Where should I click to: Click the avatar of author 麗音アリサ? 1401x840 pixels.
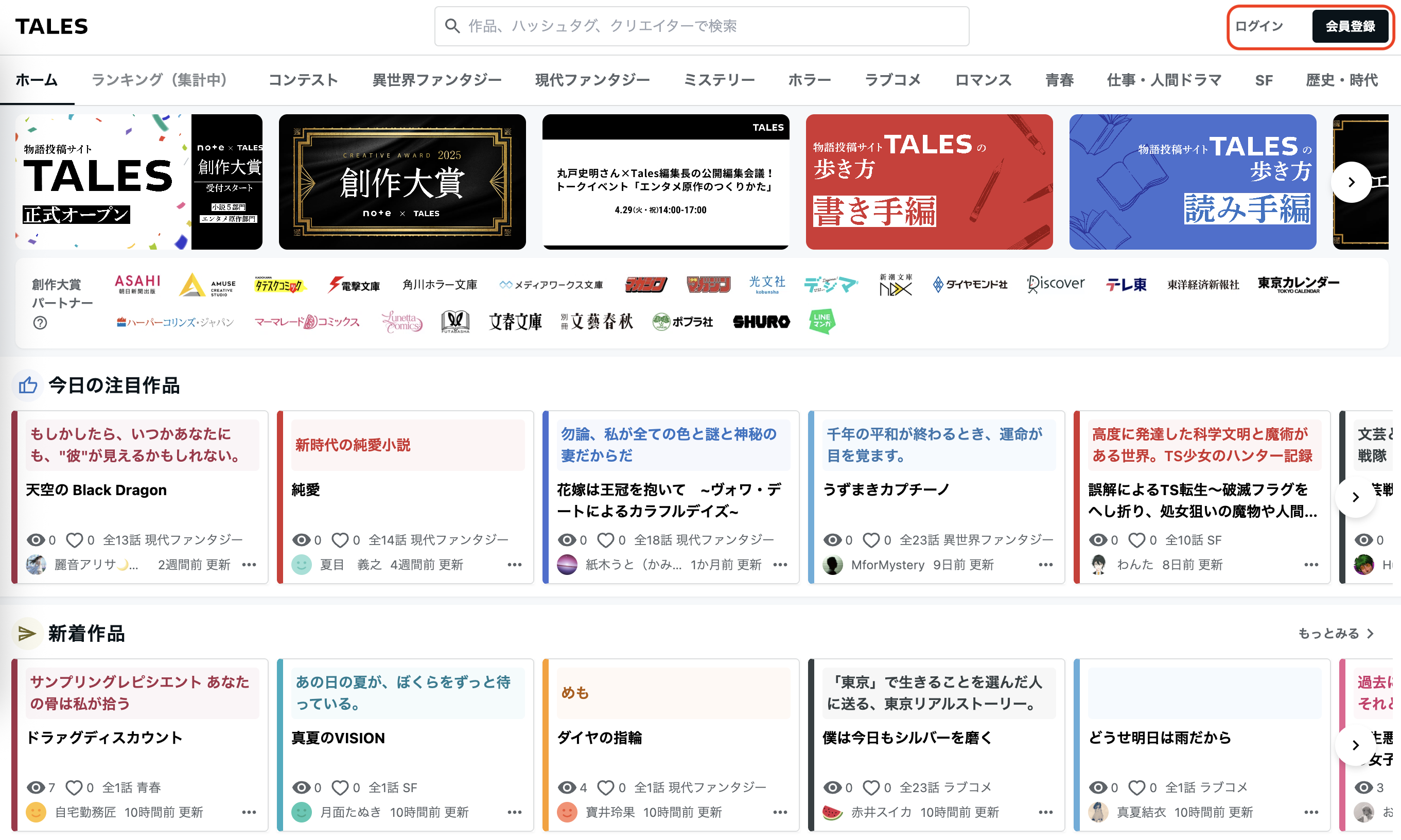[36, 565]
